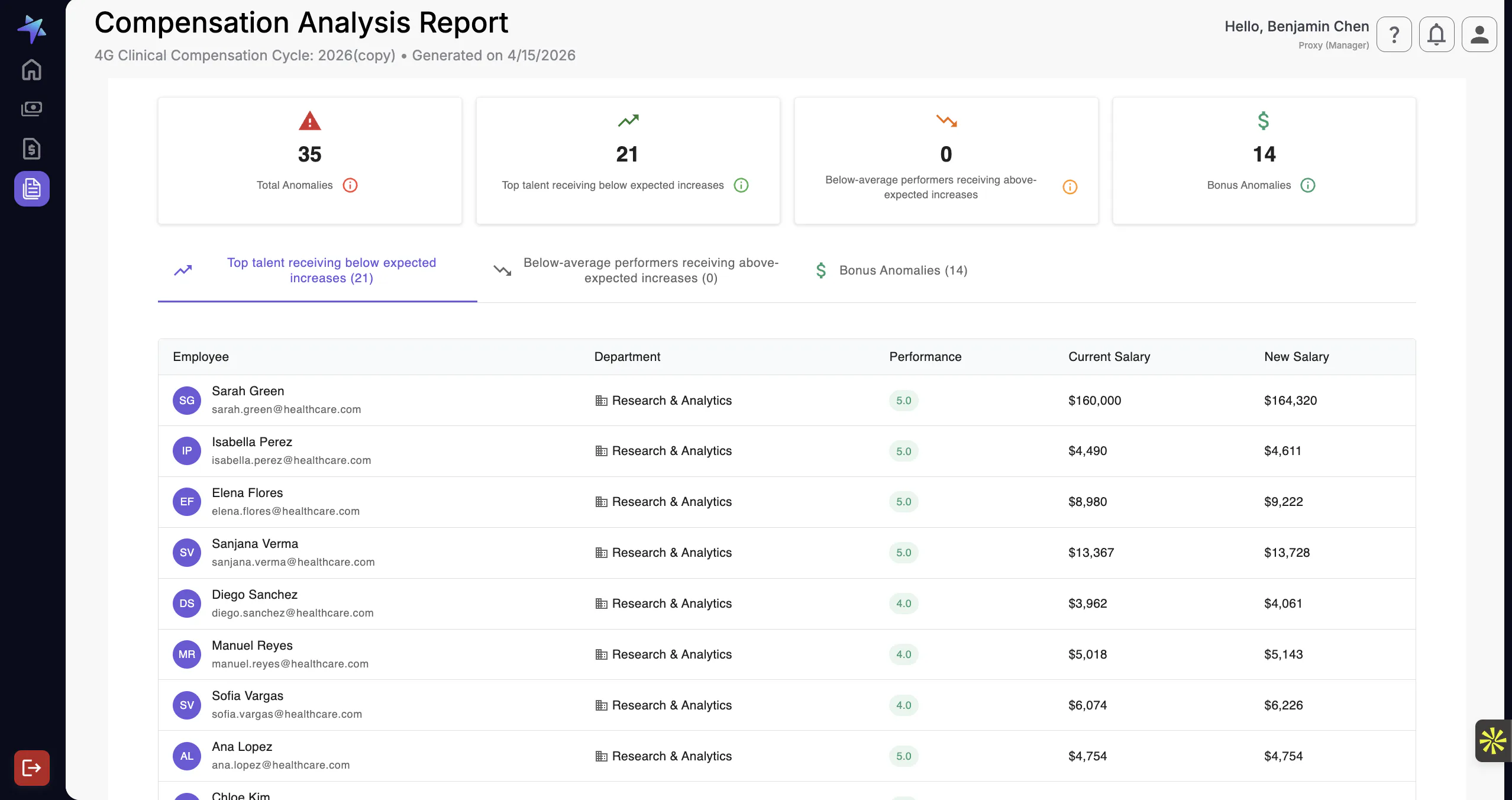Open the dollar document icon in sidebar
This screenshot has width=1512, height=800.
pyautogui.click(x=31, y=149)
